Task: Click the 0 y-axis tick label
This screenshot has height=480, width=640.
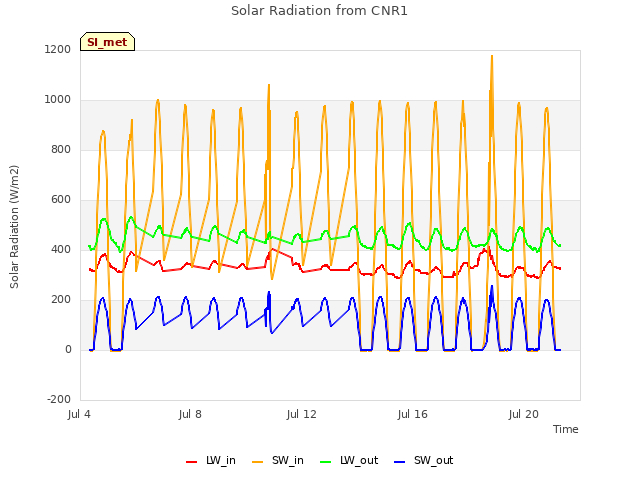Action: coord(68,349)
